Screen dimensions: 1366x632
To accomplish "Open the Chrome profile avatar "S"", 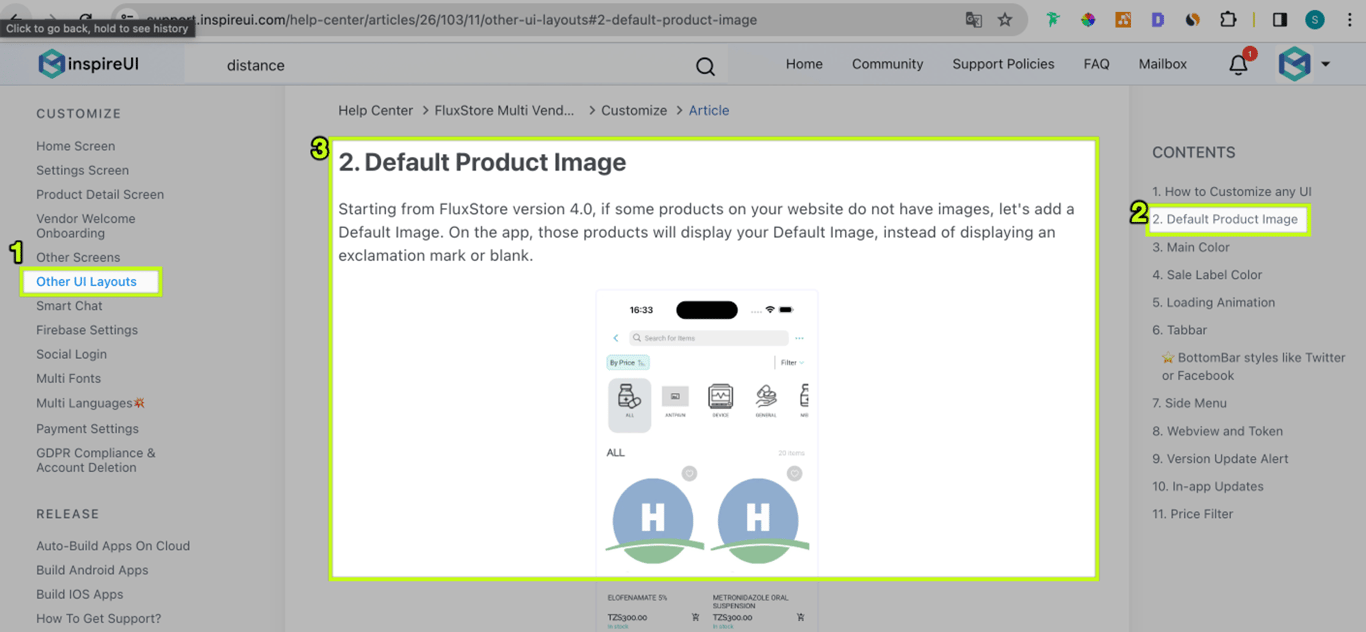I will point(1315,19).
